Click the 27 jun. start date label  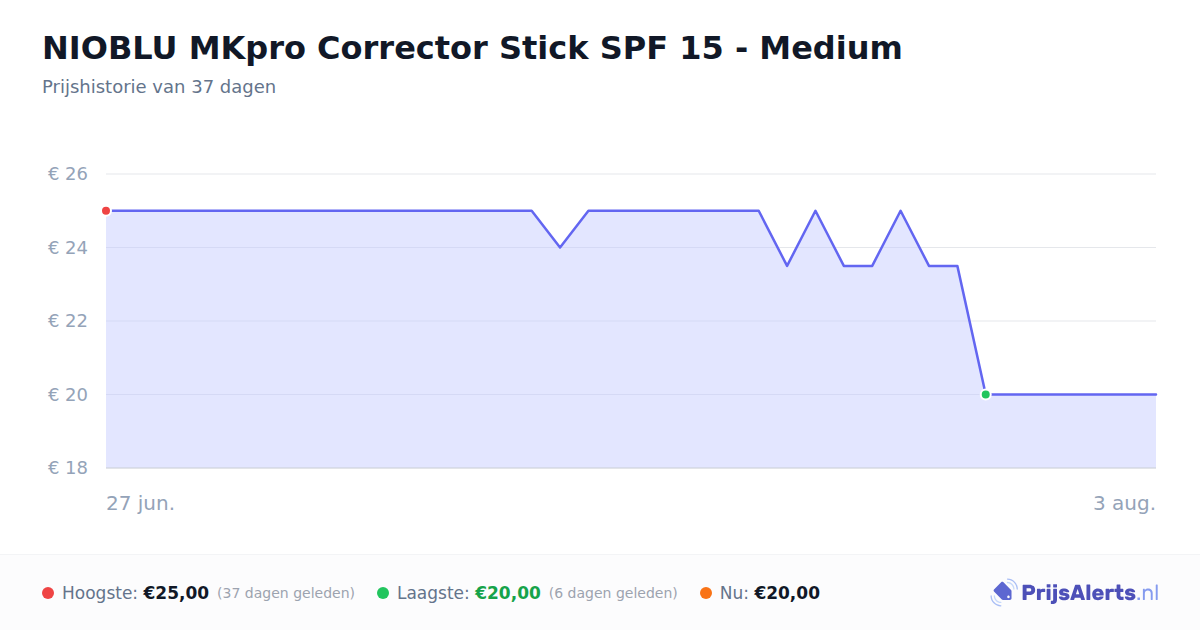click(141, 503)
